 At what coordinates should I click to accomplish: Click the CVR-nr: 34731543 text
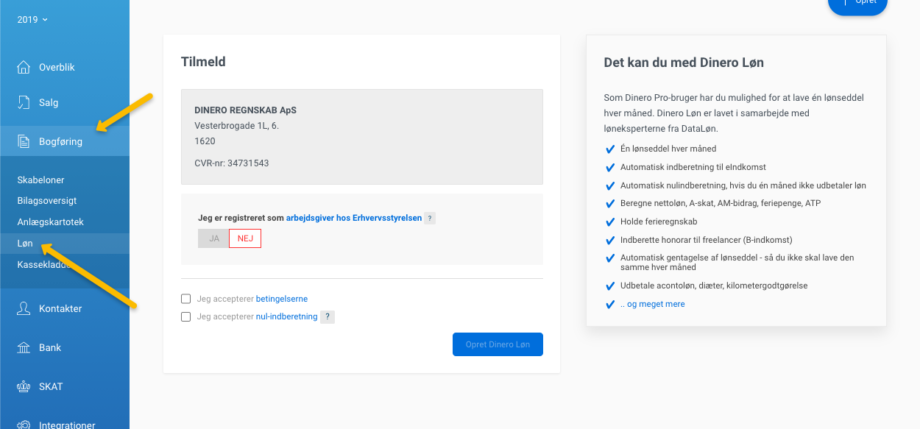pos(232,163)
